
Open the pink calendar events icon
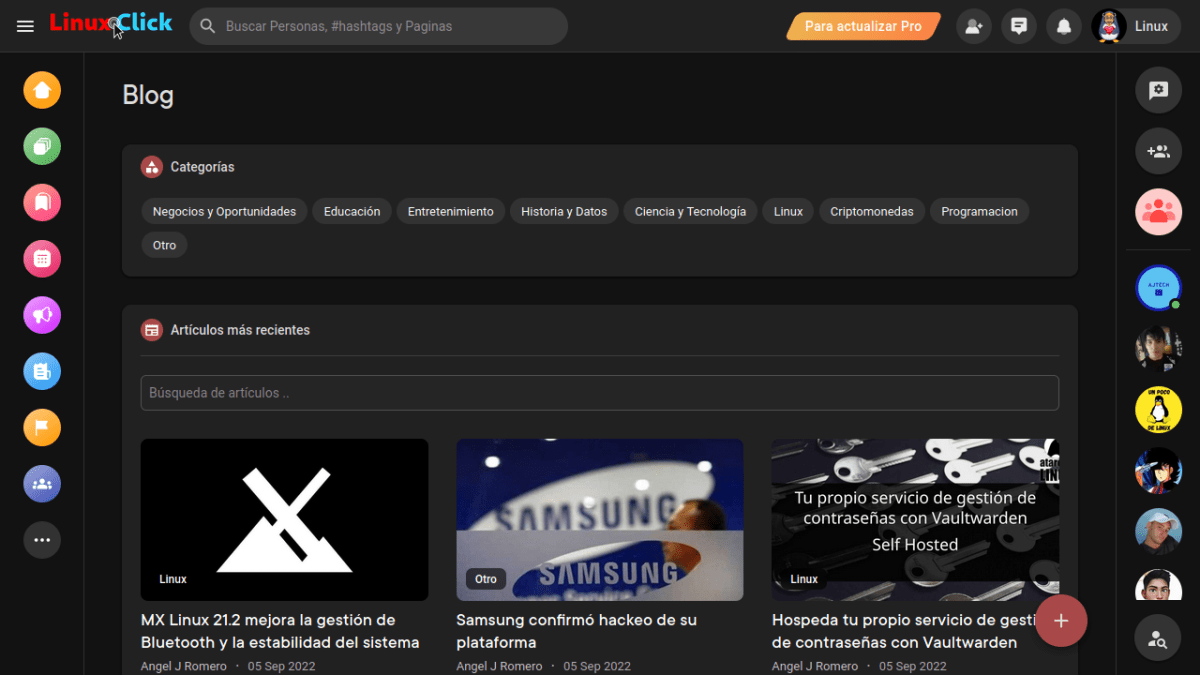pos(42,259)
